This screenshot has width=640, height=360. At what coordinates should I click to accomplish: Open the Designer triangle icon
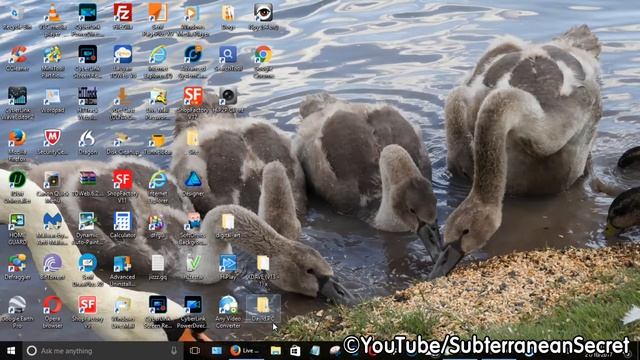[x=193, y=183]
